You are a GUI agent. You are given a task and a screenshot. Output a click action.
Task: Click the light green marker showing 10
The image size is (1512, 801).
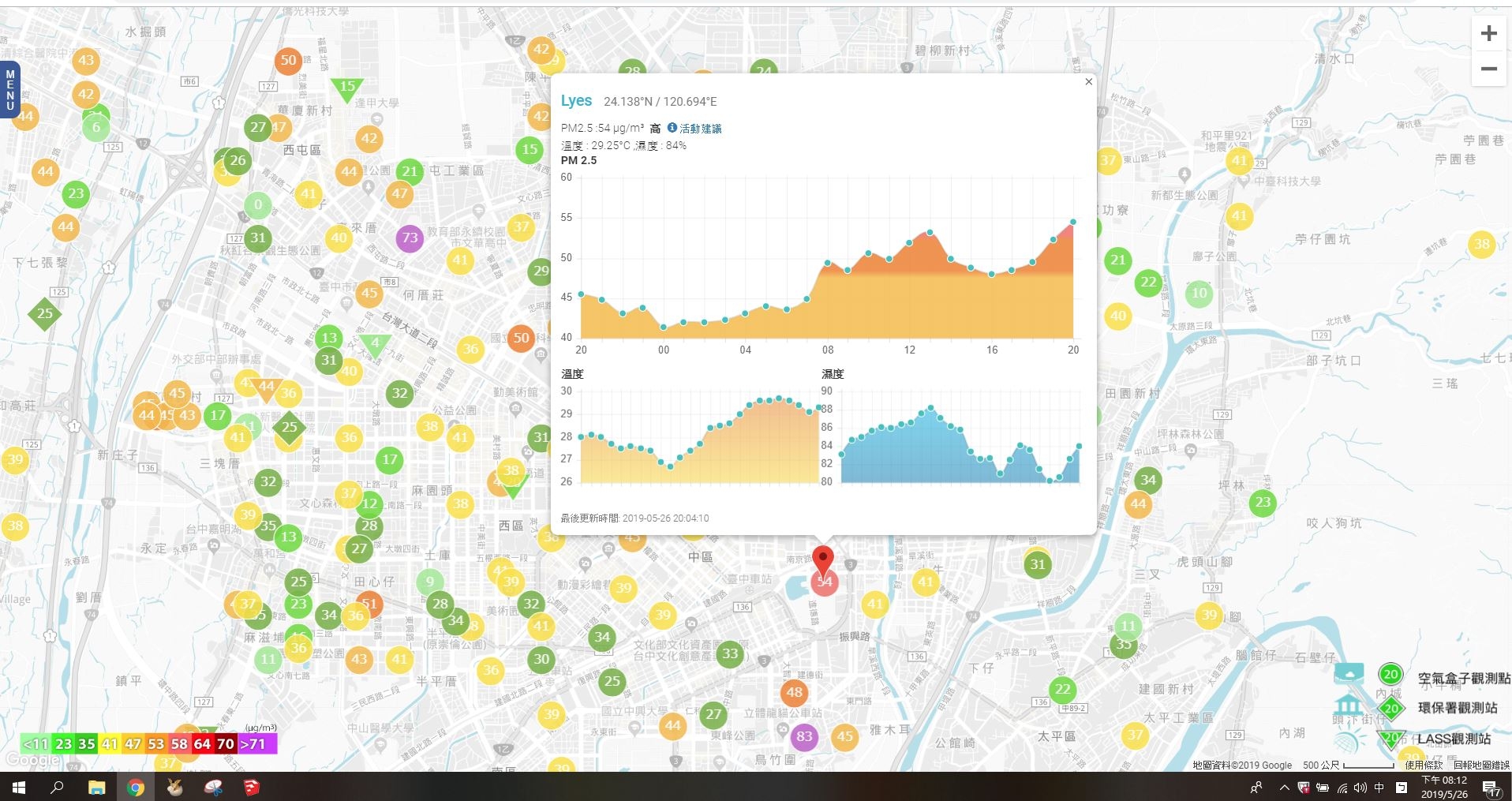pos(1199,293)
